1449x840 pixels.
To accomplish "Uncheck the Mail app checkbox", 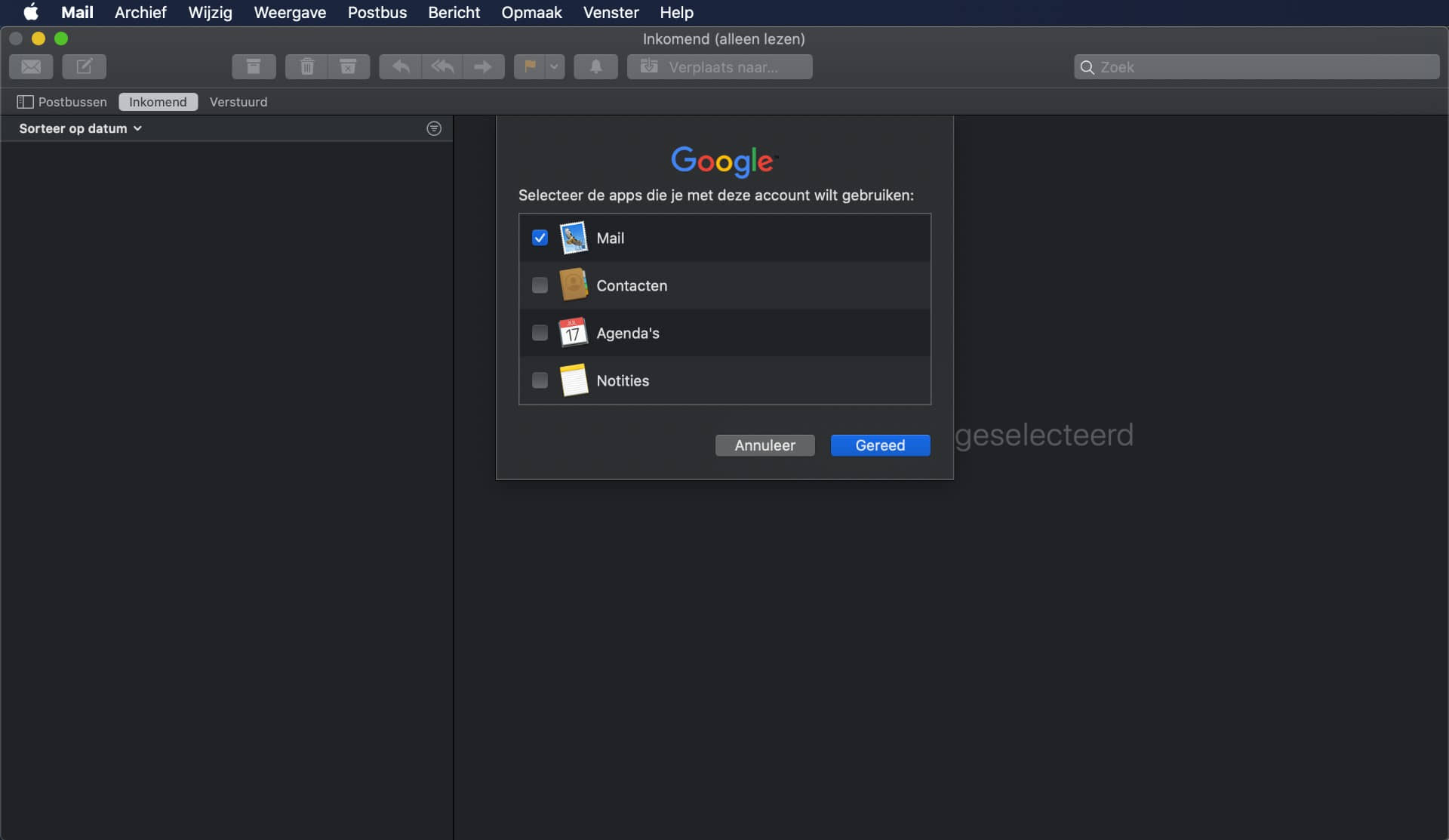I will [540, 238].
